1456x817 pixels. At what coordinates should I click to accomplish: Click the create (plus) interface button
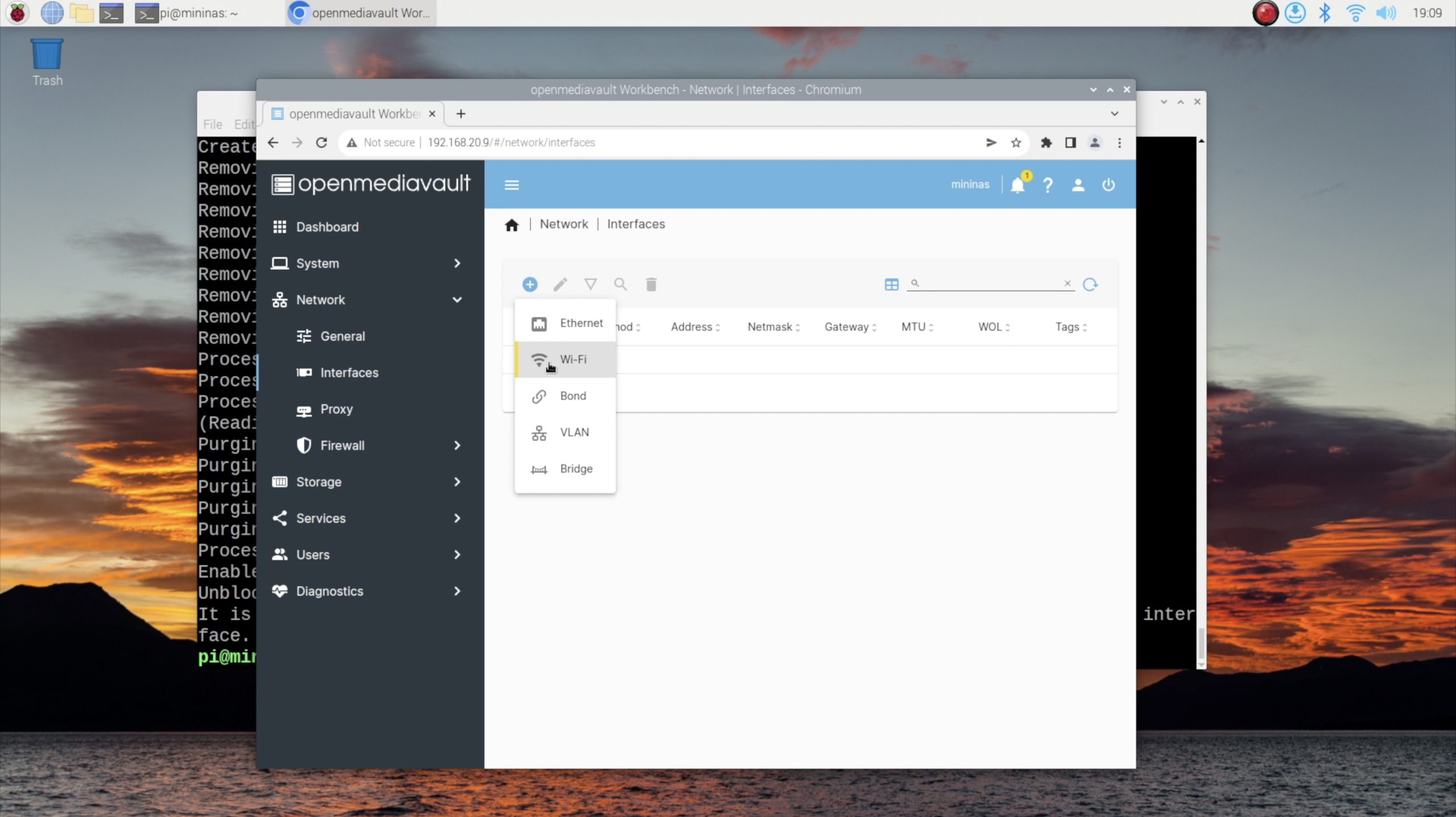pyautogui.click(x=530, y=284)
